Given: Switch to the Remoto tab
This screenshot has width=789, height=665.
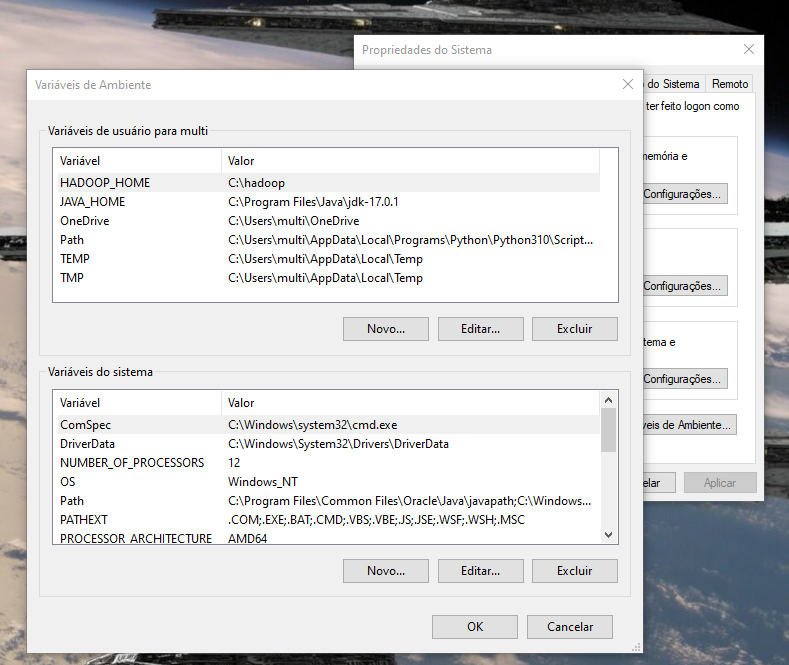Looking at the screenshot, I should [x=730, y=84].
